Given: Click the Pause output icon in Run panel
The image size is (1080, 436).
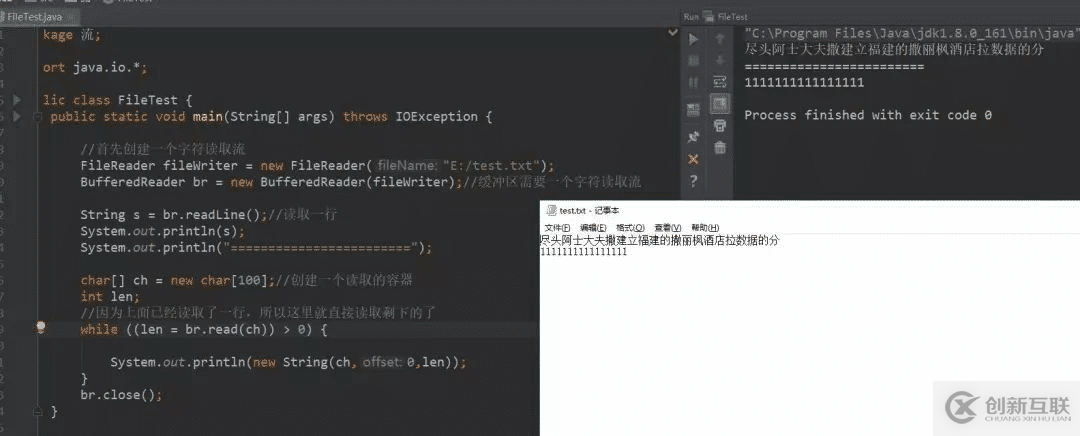Looking at the screenshot, I should click(x=694, y=82).
